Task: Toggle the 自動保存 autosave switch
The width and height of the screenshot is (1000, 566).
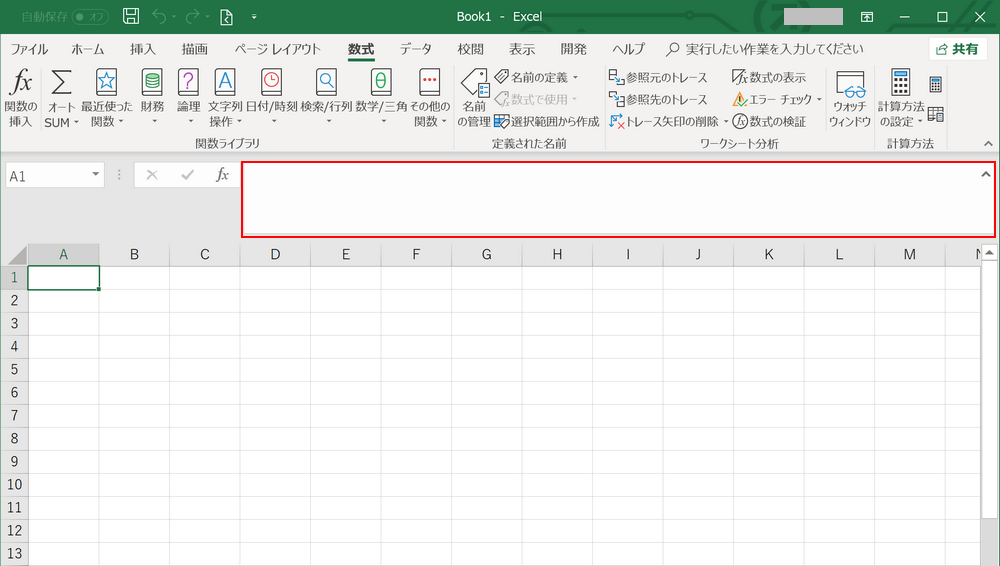Action: coord(92,17)
